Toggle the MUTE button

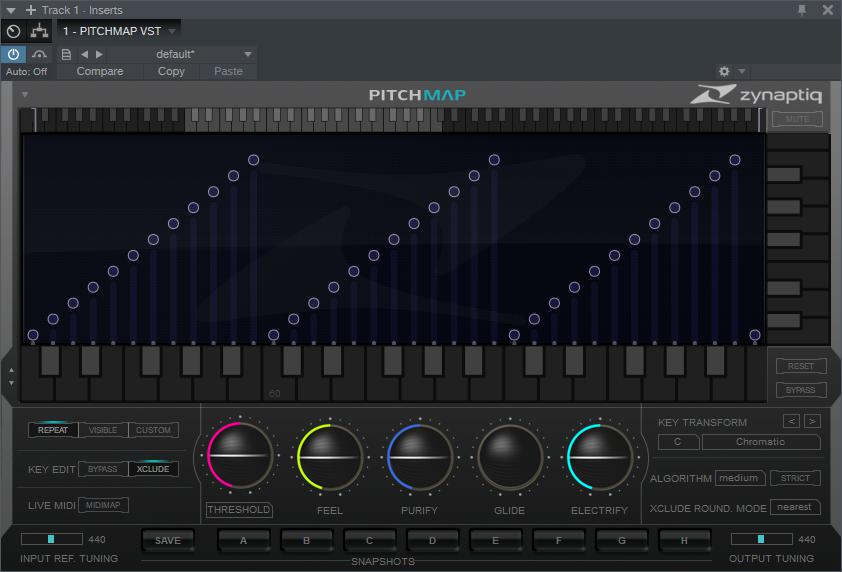click(797, 119)
